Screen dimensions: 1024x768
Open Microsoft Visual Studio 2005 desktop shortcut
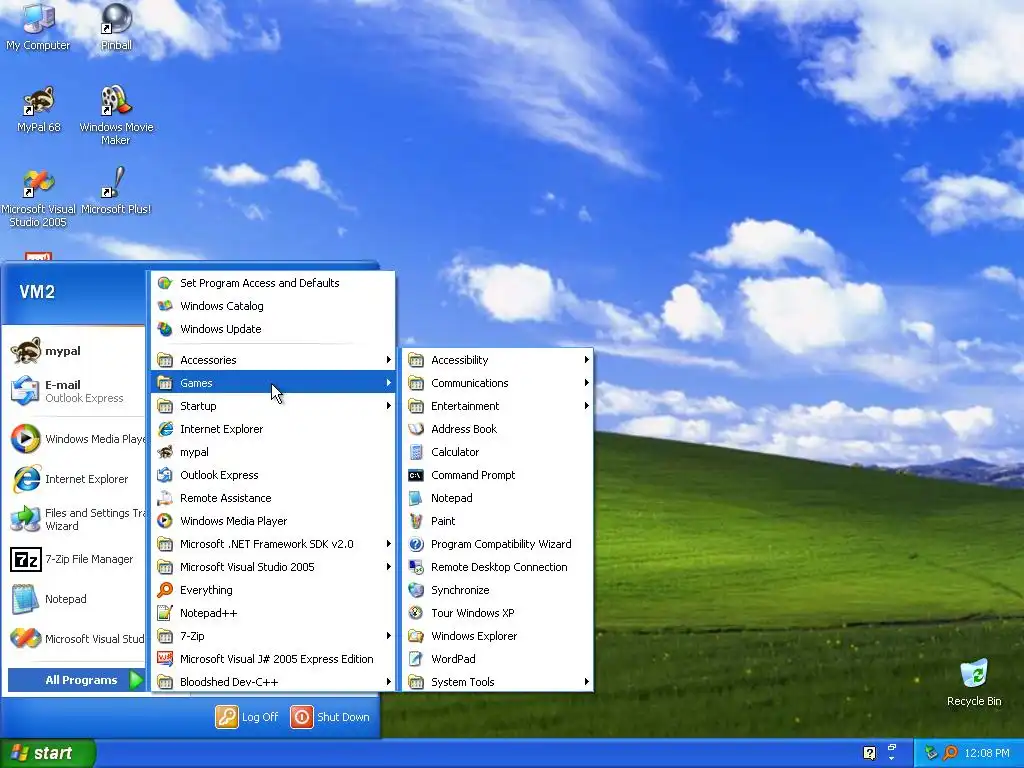click(38, 197)
